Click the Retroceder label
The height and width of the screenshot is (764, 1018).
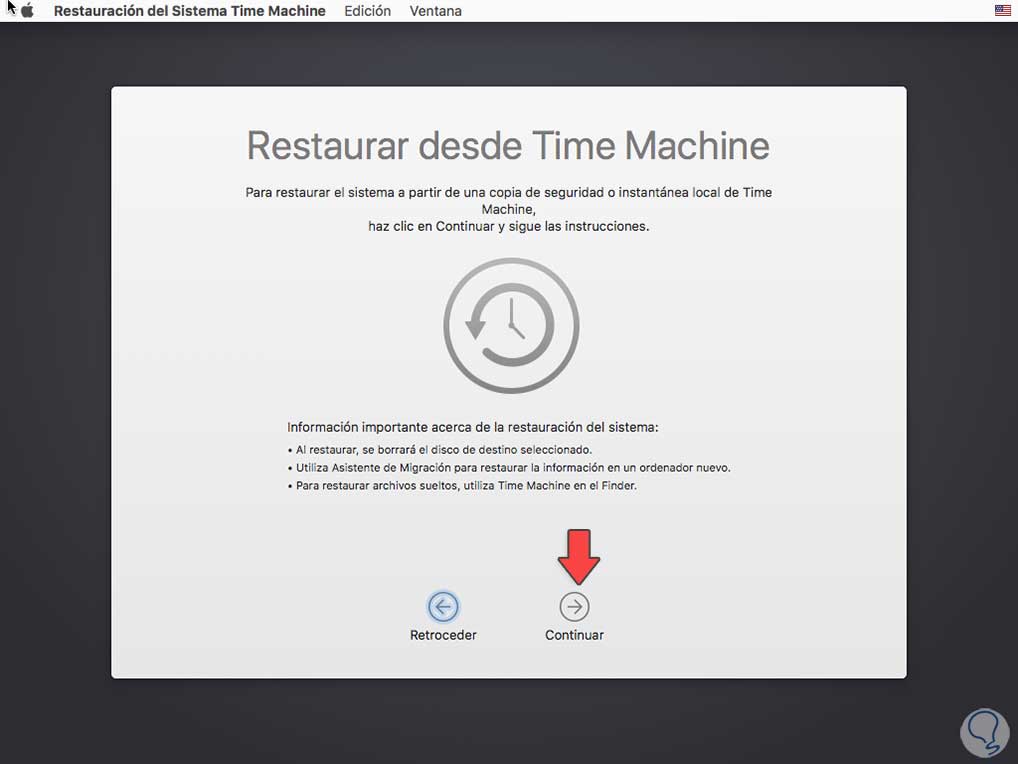443,635
